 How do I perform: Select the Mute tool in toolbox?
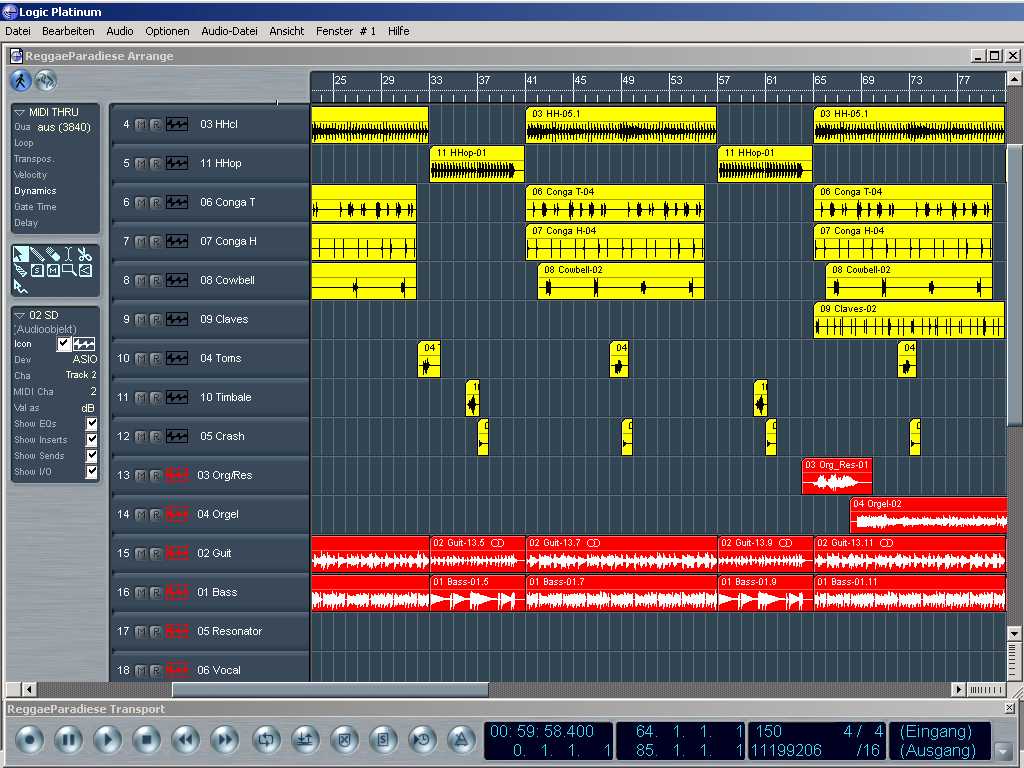click(53, 270)
